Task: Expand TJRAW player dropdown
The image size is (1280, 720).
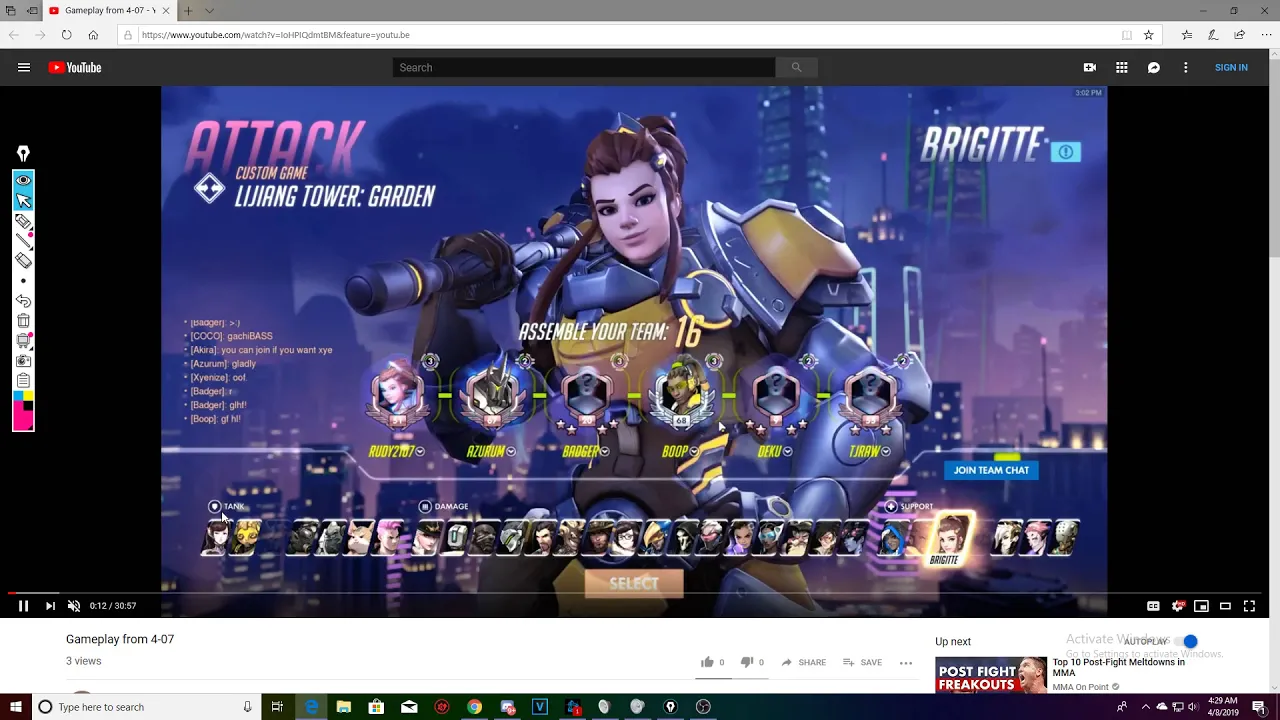Action: (x=886, y=452)
